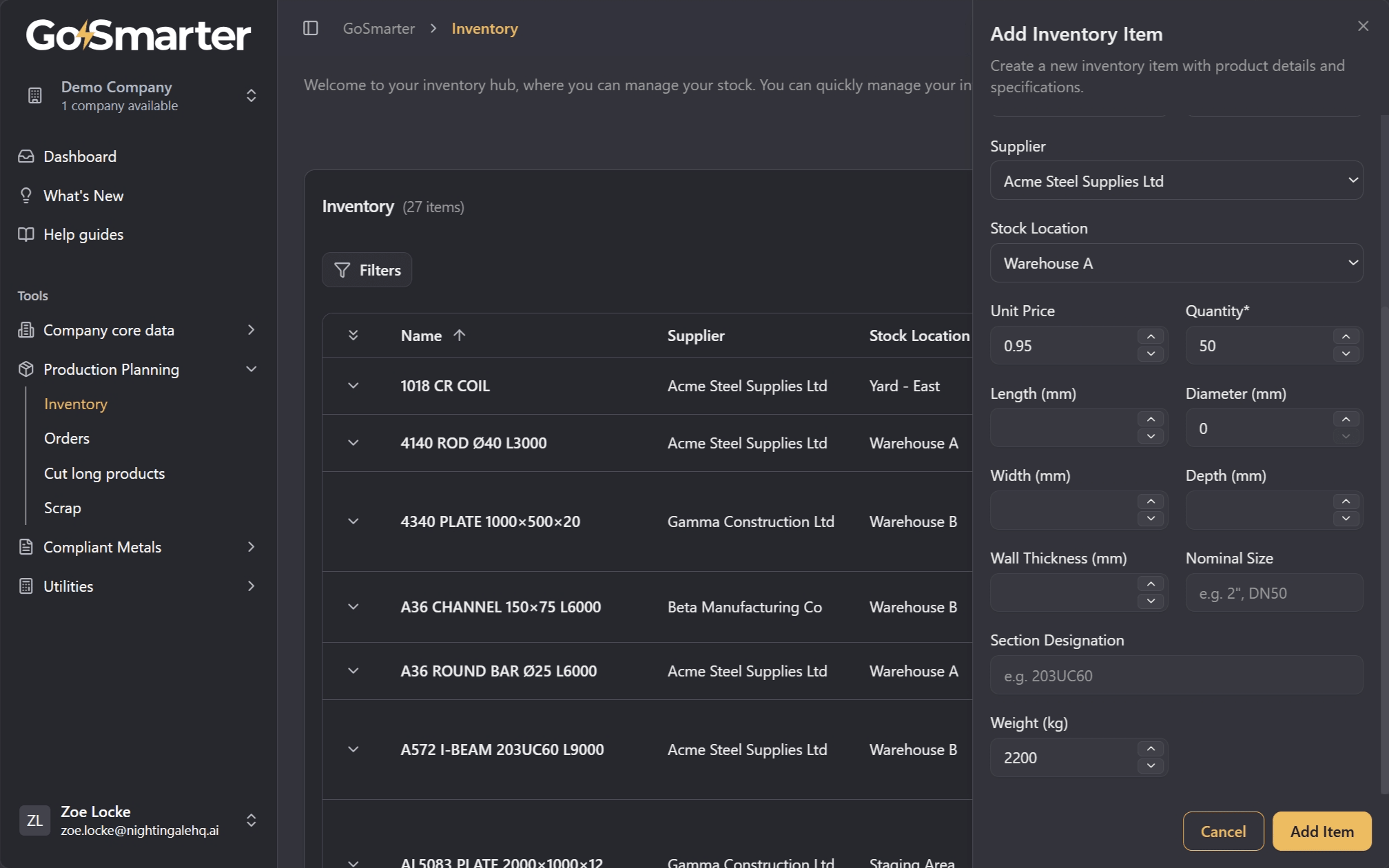Image resolution: width=1389 pixels, height=868 pixels.
Task: Click the Wall Thickness (mm) field
Action: pos(1064,592)
